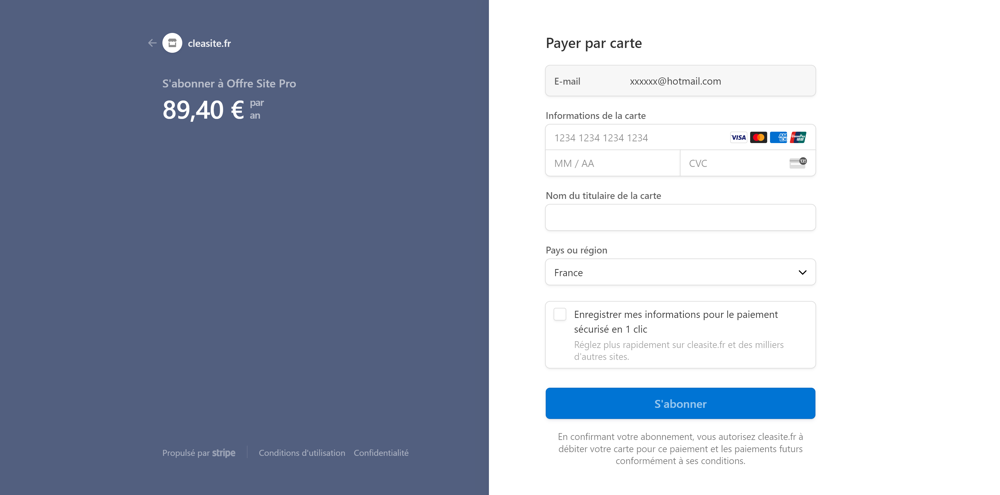Click the Stripe logo in footer

tap(224, 453)
